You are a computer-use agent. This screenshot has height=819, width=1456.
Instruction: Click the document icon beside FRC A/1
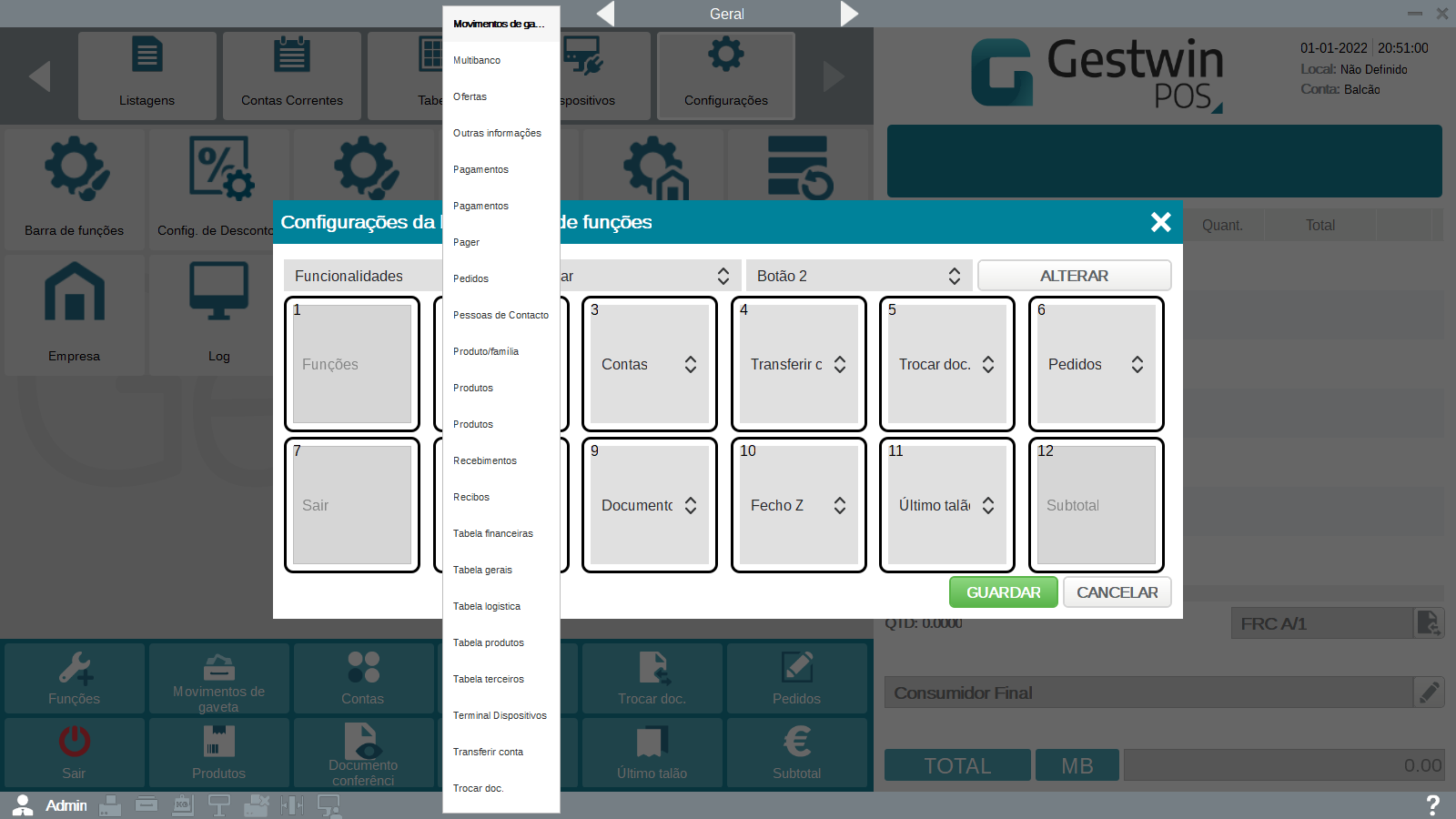(x=1429, y=623)
